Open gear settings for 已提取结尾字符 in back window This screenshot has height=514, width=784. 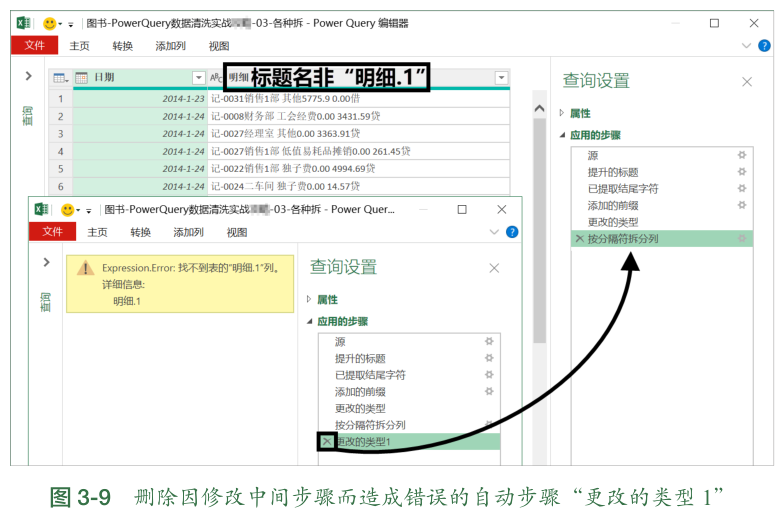[x=742, y=188]
